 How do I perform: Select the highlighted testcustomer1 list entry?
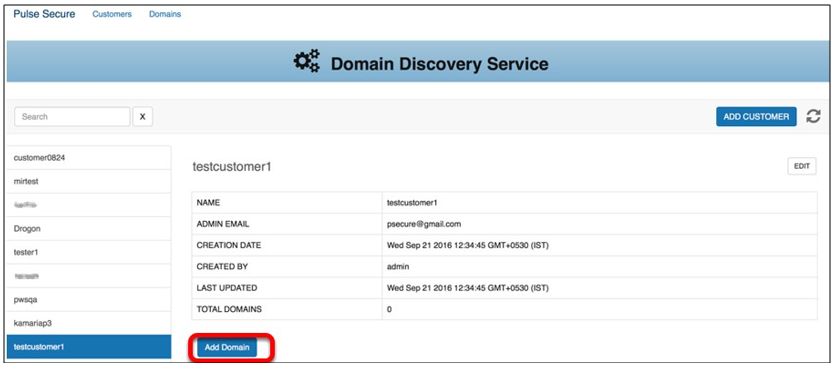pyautogui.click(x=89, y=347)
